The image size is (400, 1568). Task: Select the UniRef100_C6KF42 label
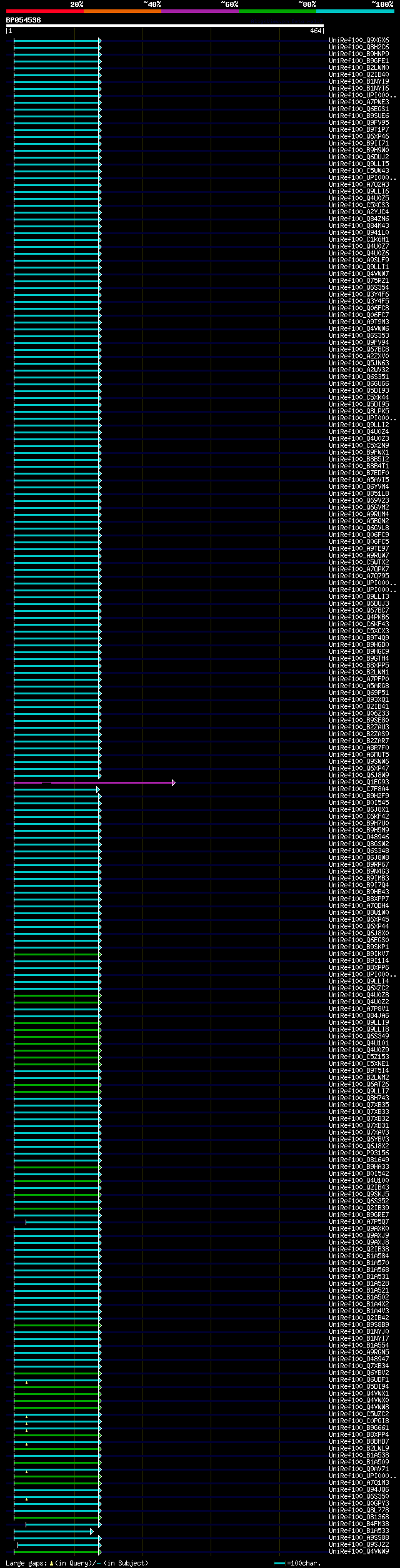359,817
